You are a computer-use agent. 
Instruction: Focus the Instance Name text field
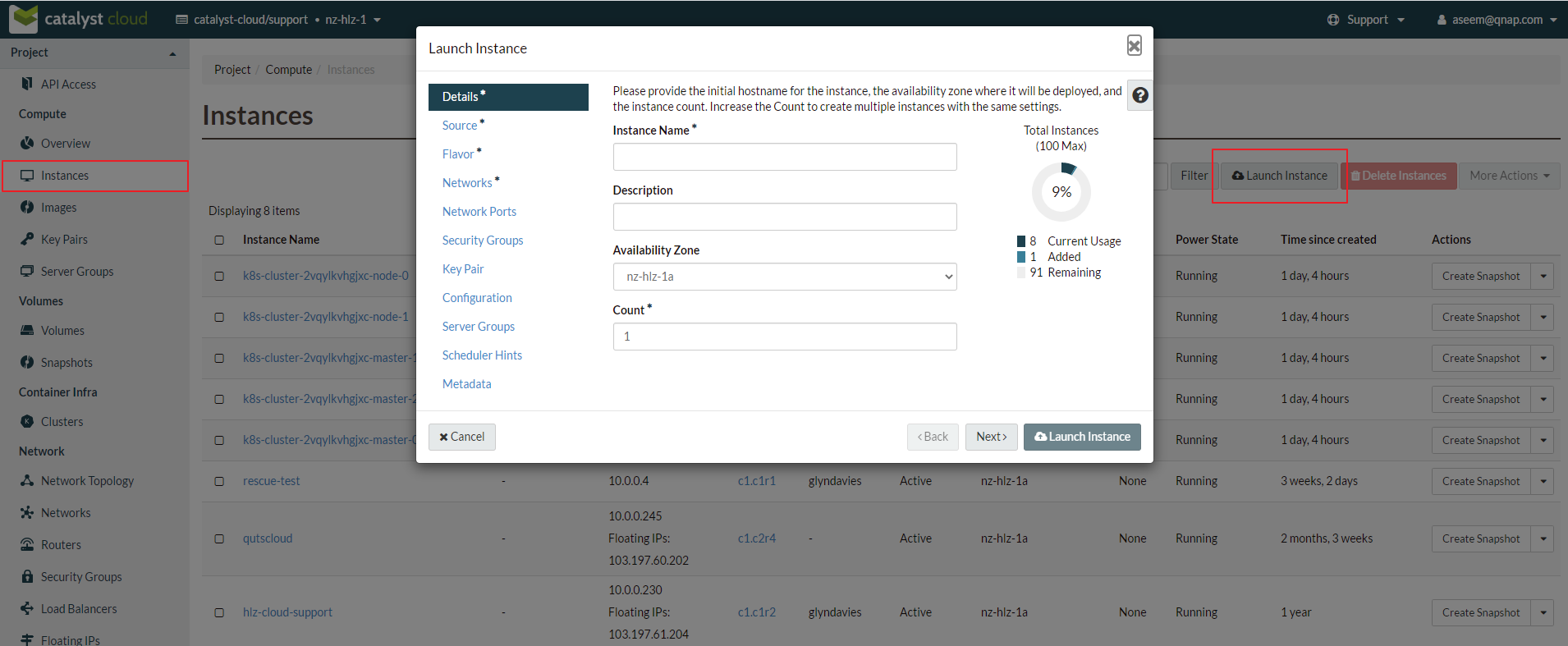[784, 157]
